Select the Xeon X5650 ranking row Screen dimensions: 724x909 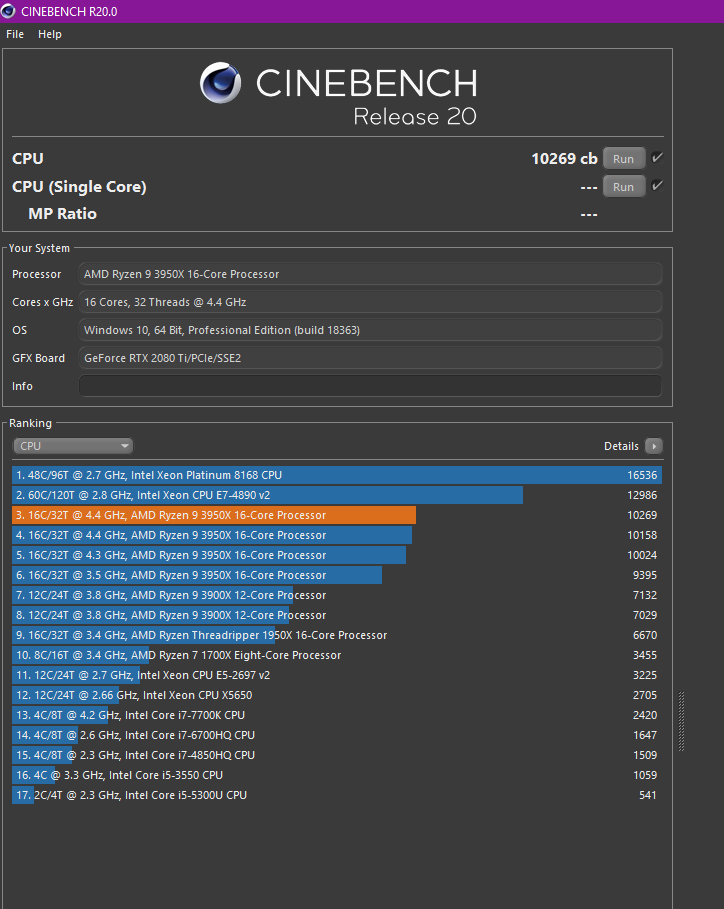click(337, 695)
